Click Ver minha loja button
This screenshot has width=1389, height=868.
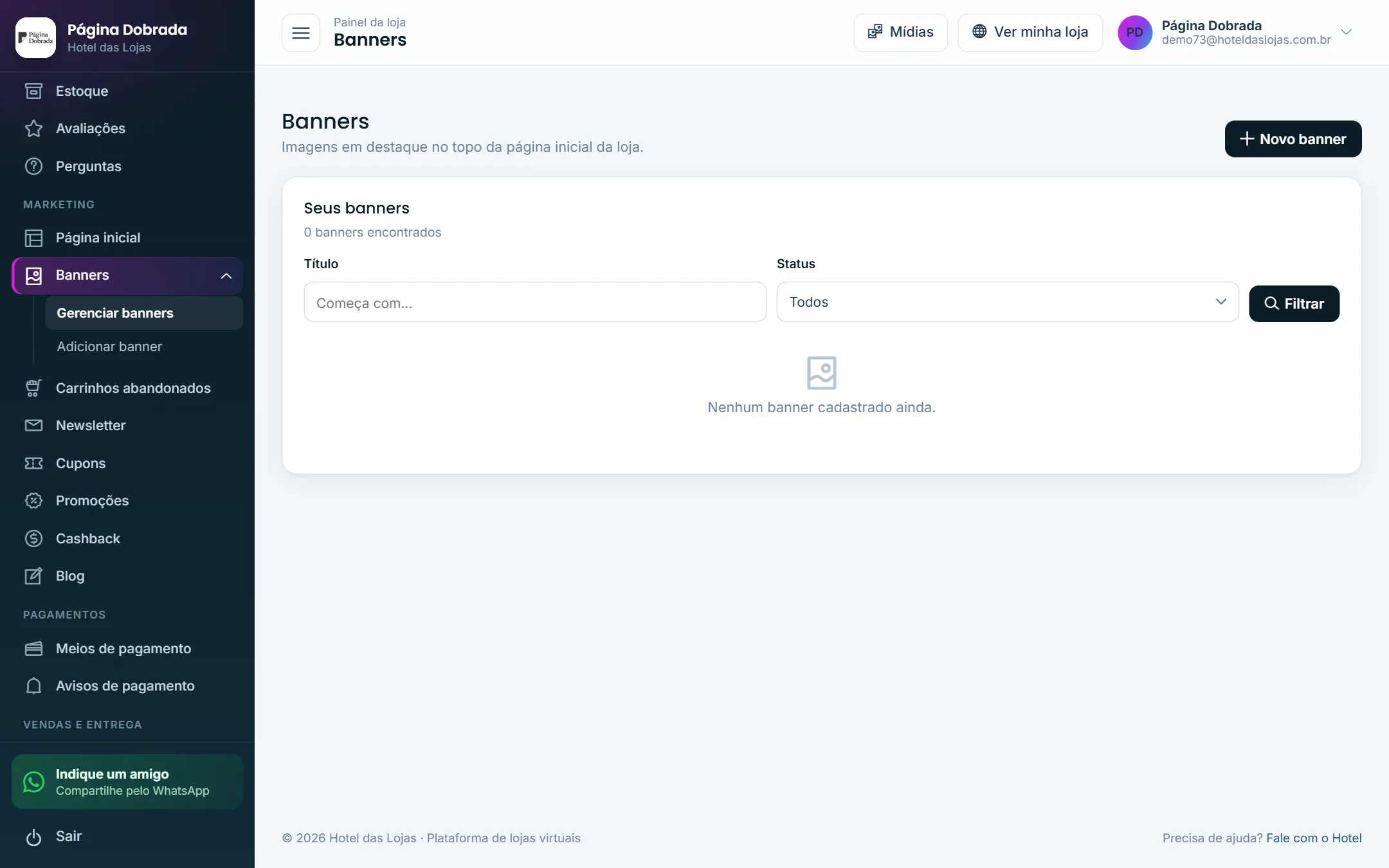pos(1030,32)
